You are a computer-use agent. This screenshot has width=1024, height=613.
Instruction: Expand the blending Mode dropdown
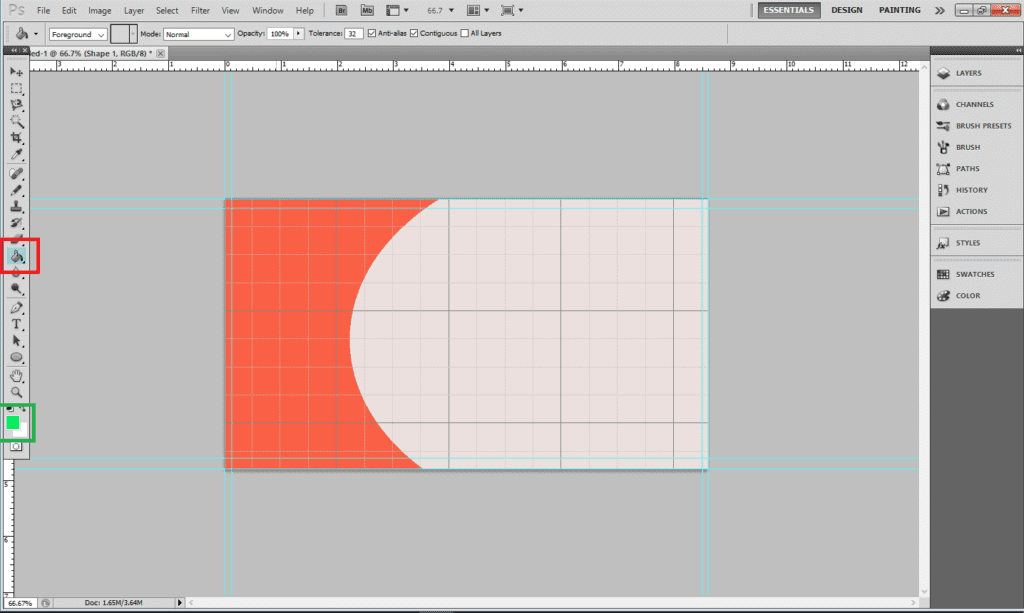198,34
